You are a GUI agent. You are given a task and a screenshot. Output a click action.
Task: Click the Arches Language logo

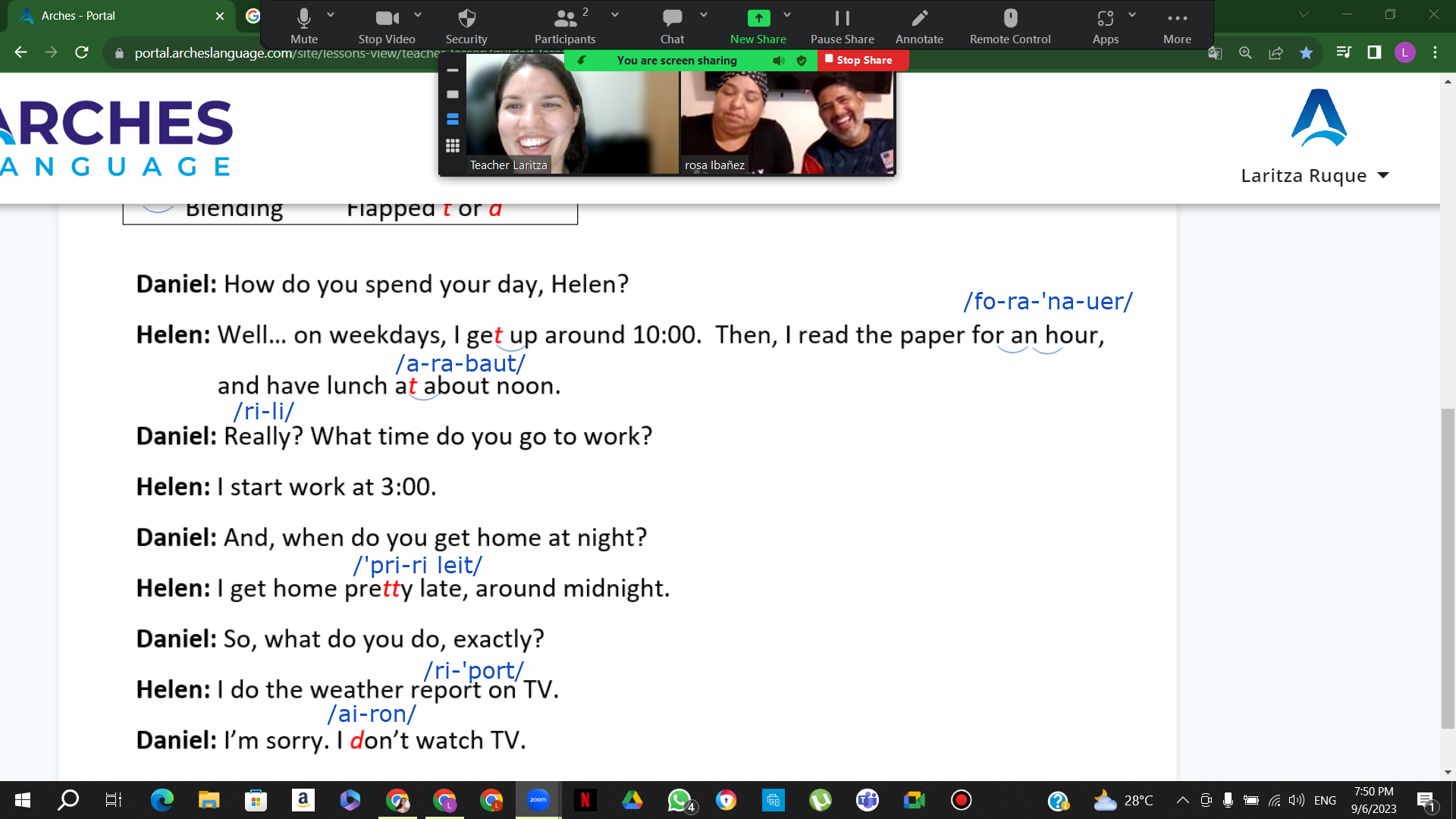click(116, 137)
